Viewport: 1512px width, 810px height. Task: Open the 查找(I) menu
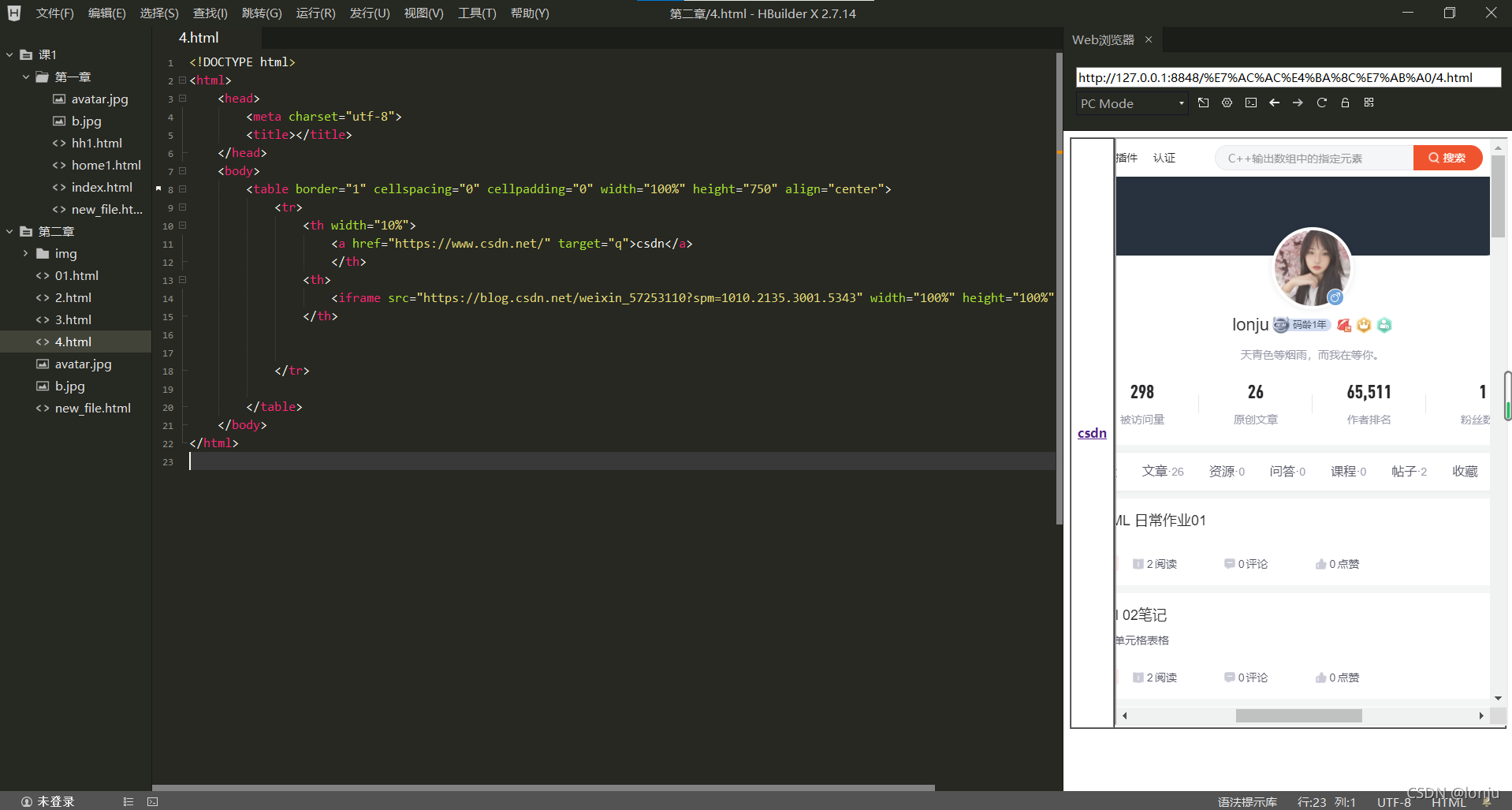tap(210, 13)
